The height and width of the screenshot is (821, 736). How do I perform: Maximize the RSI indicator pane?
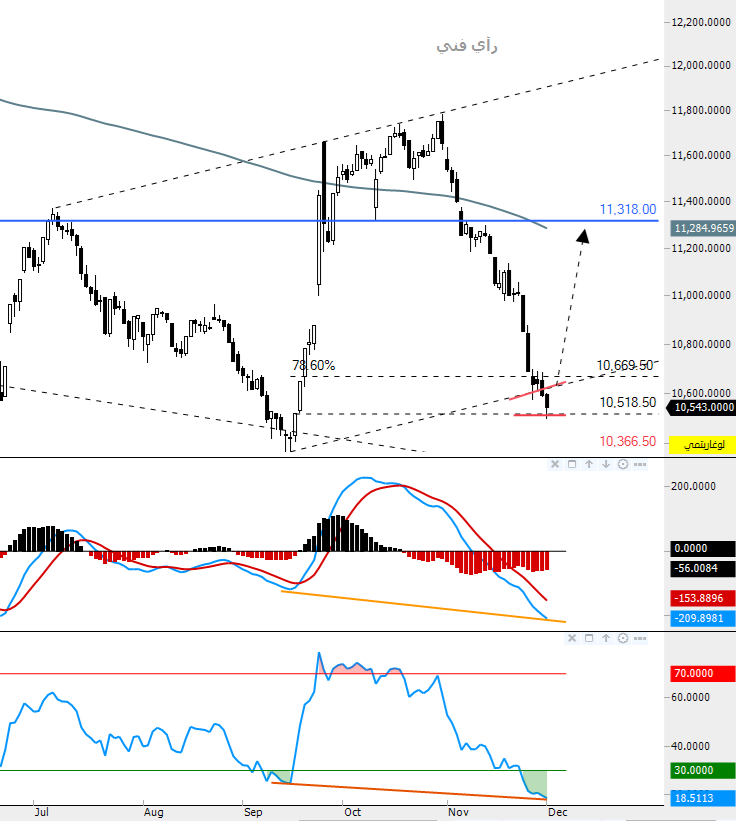589,638
